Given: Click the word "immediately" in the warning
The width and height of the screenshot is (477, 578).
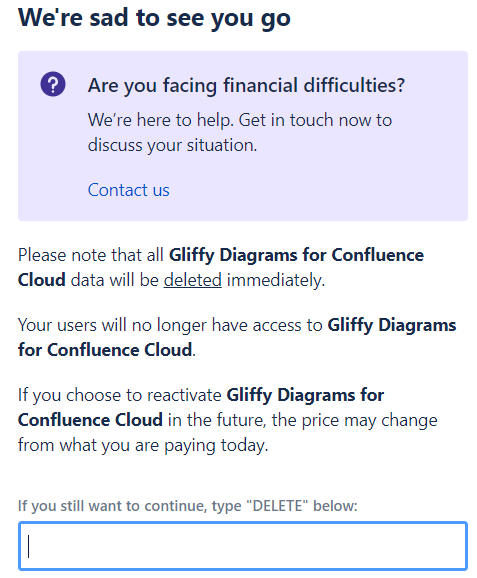Looking at the screenshot, I should point(275,280).
